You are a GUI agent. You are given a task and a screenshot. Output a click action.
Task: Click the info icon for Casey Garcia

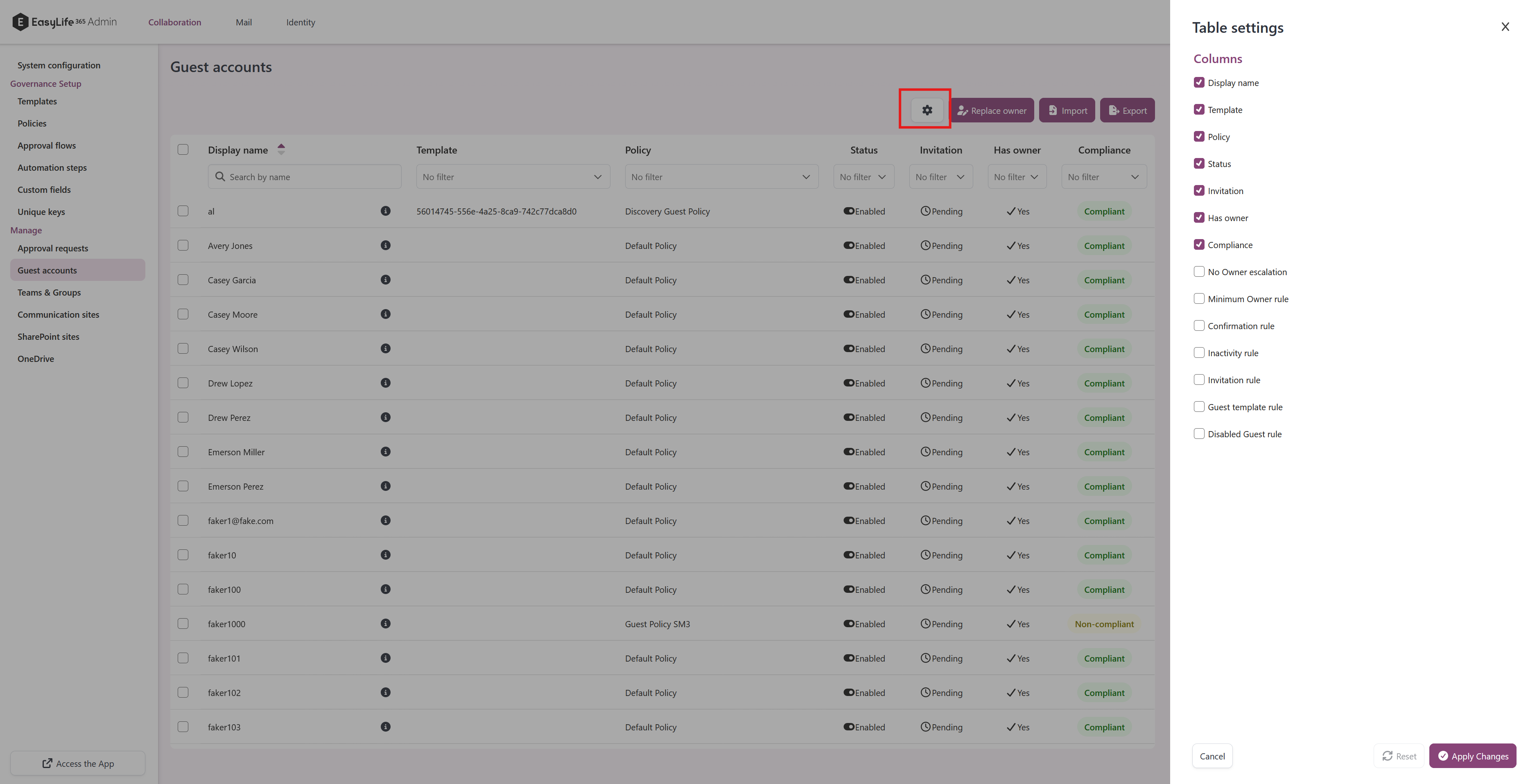coord(385,280)
